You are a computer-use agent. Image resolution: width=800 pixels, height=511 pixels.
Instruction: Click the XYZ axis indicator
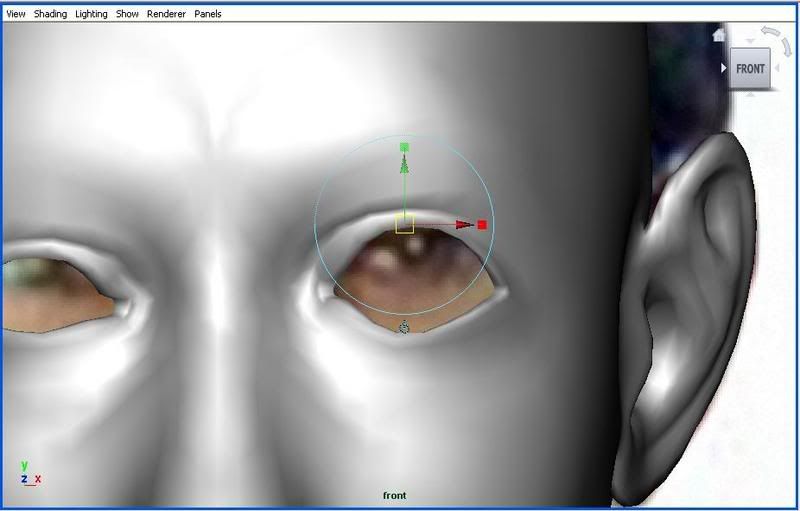[30, 473]
